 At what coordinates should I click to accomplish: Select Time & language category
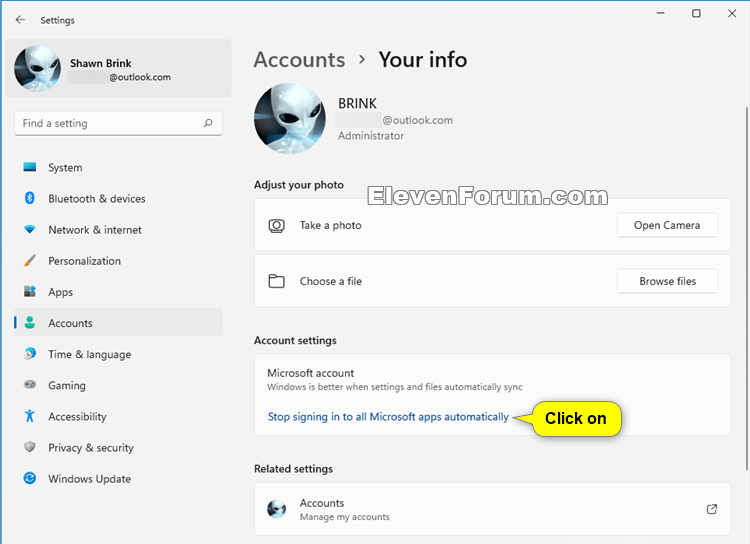click(x=118, y=354)
